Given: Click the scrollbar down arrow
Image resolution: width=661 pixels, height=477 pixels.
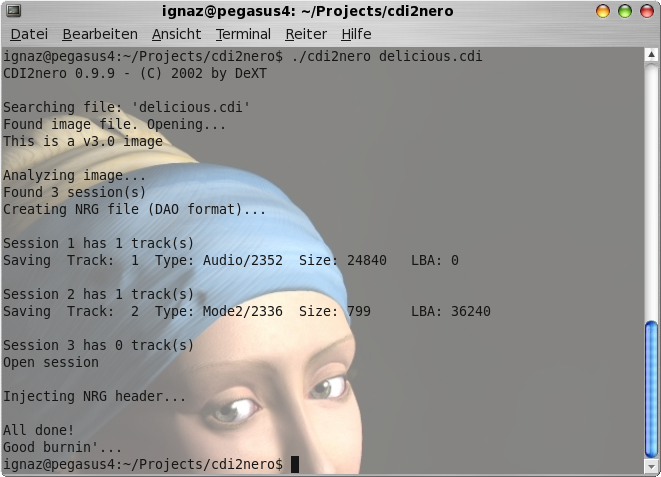Looking at the screenshot, I should coord(651,466).
